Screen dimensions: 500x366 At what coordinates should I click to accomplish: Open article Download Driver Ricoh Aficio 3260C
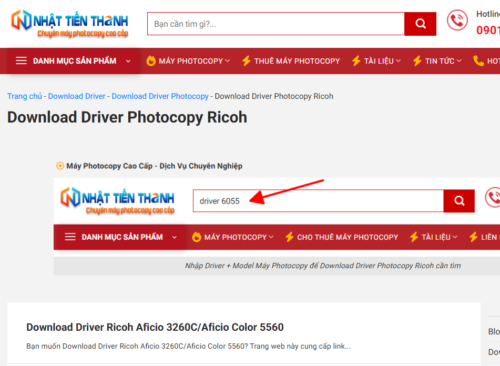[x=155, y=327]
